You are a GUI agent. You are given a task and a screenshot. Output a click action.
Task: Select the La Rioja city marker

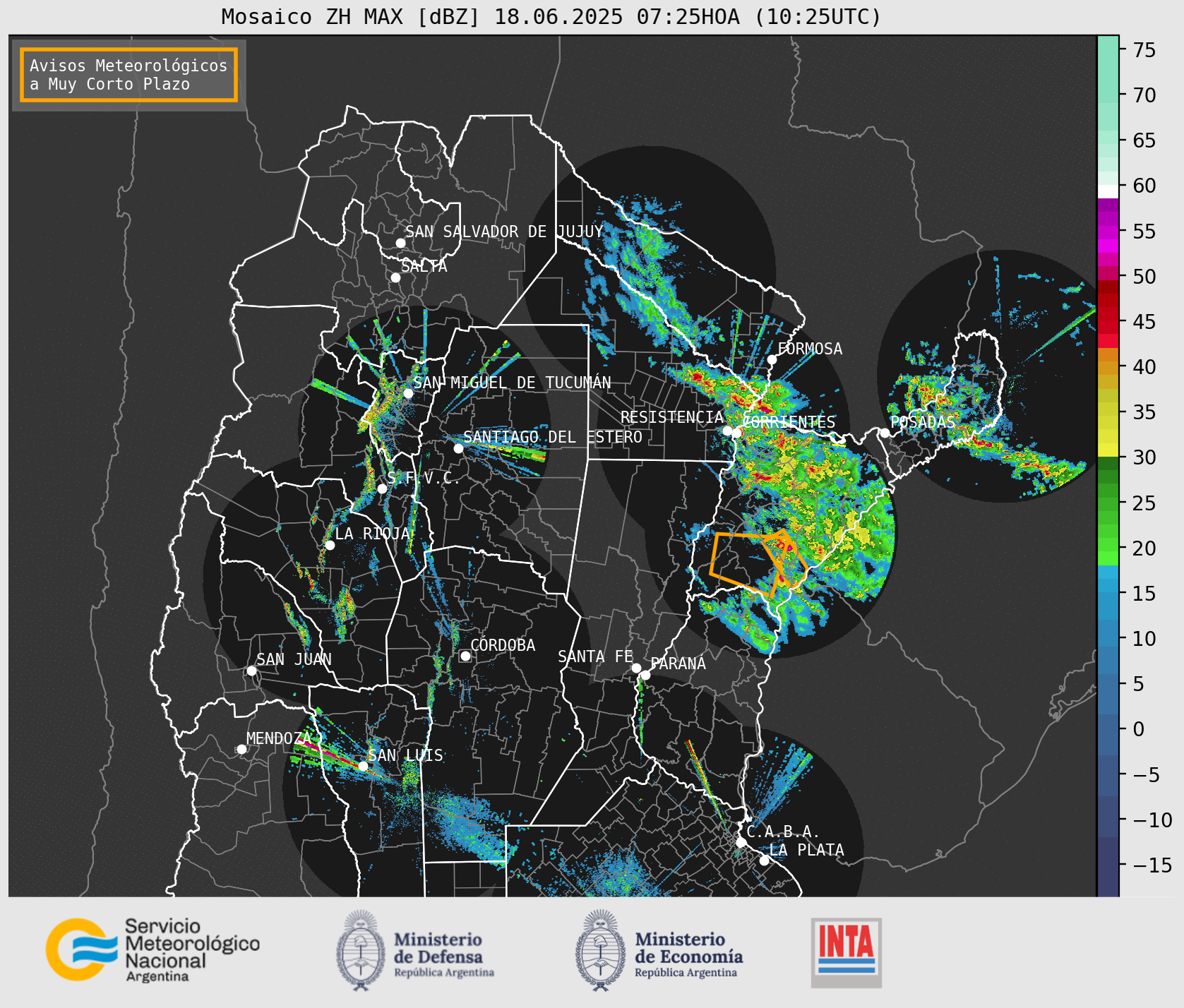coord(330,545)
